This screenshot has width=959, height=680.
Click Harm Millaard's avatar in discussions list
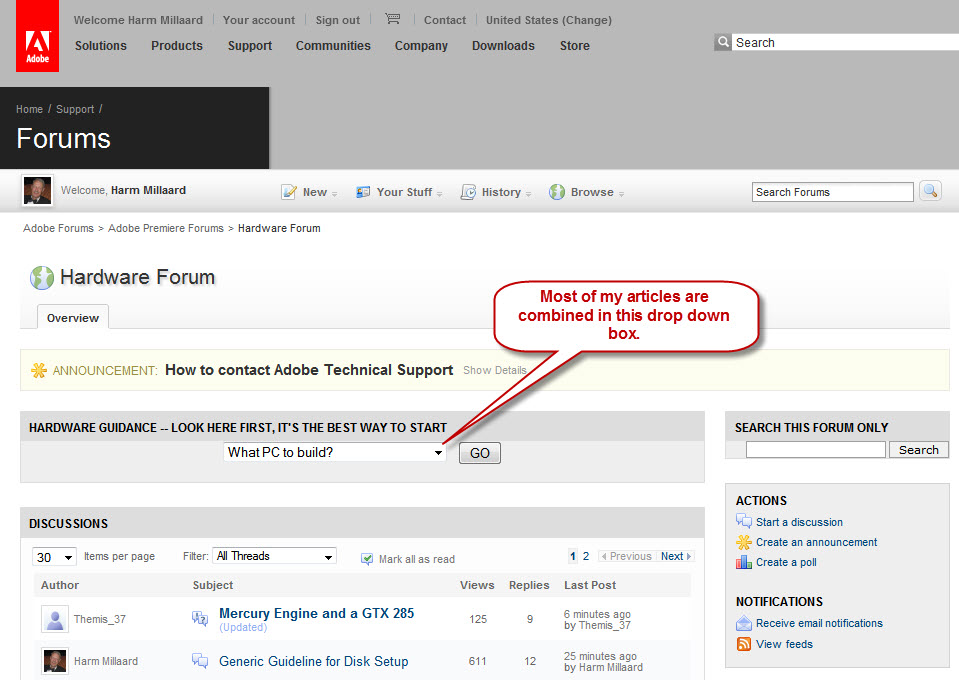pos(54,661)
